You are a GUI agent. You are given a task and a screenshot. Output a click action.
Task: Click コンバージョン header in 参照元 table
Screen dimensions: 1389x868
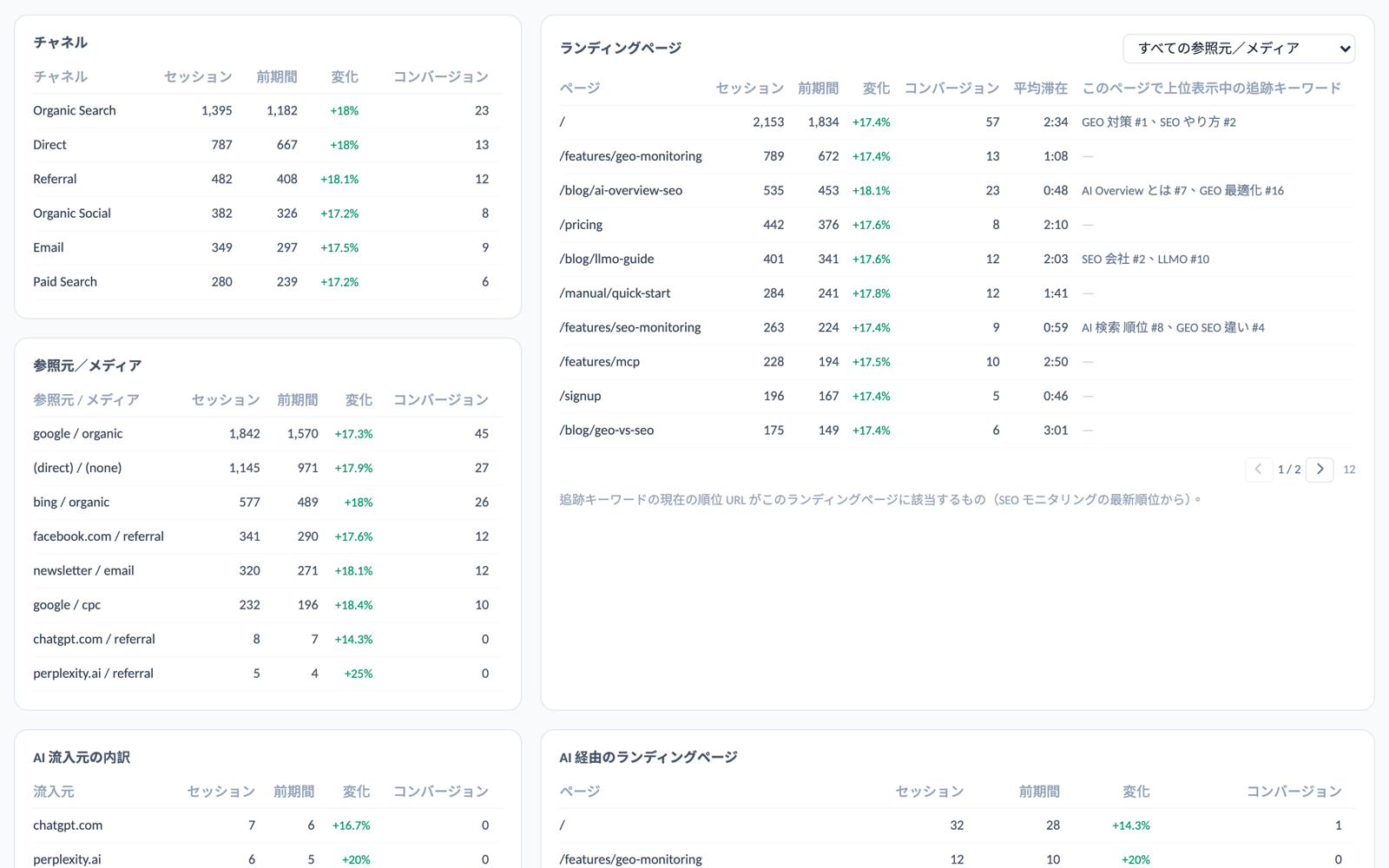pyautogui.click(x=441, y=400)
